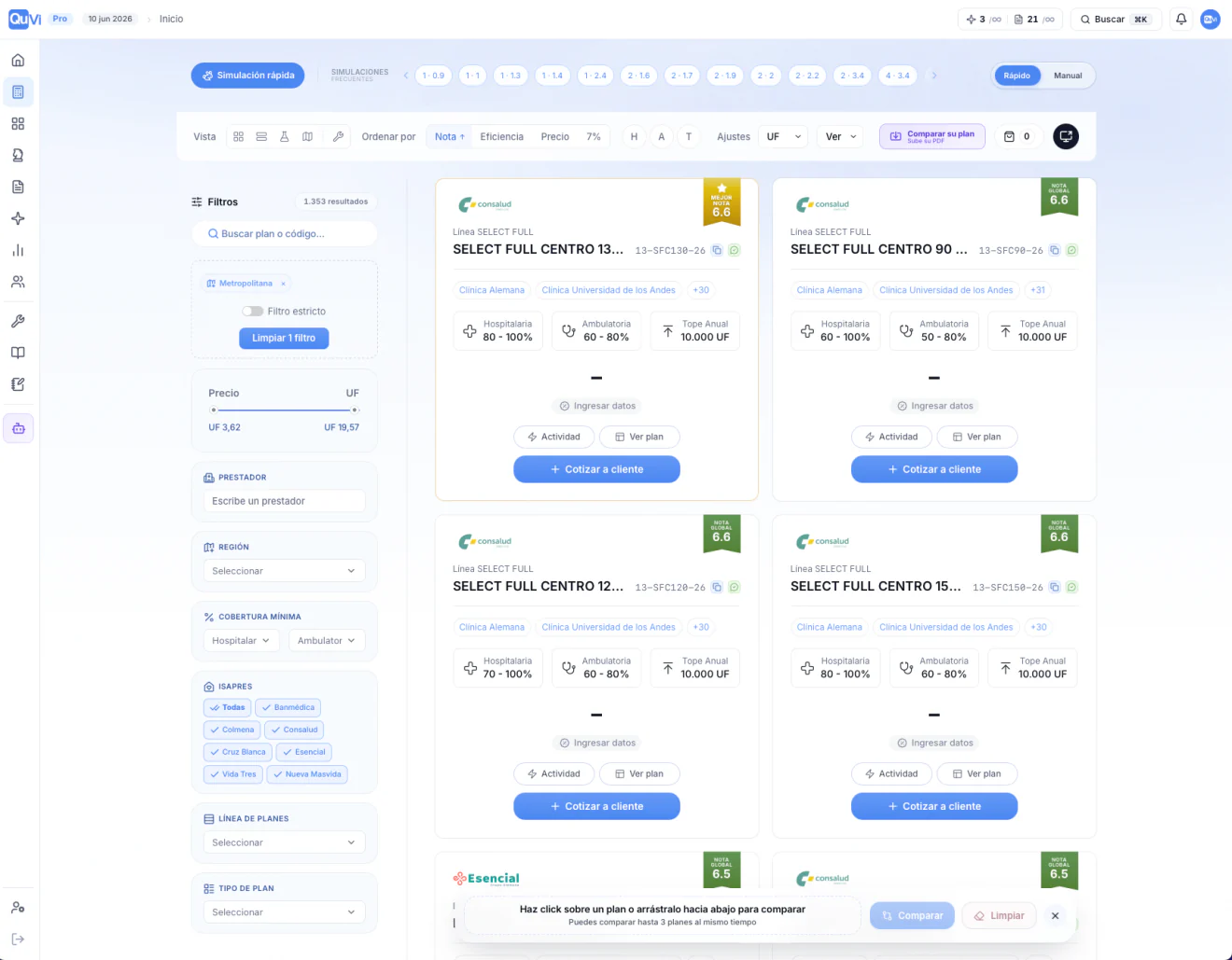Open the Ambulator minimum coverage dropdown
This screenshot has height=960, width=1232.
click(327, 641)
